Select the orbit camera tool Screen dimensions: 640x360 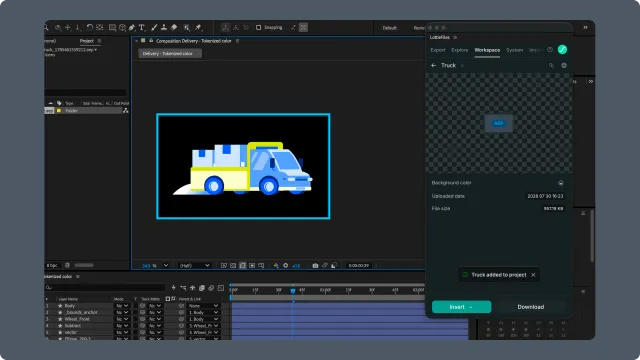58,27
